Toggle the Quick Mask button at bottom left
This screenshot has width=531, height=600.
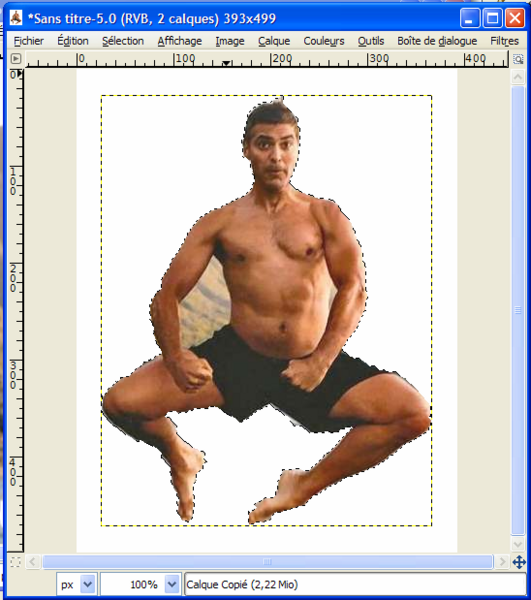(x=15, y=562)
